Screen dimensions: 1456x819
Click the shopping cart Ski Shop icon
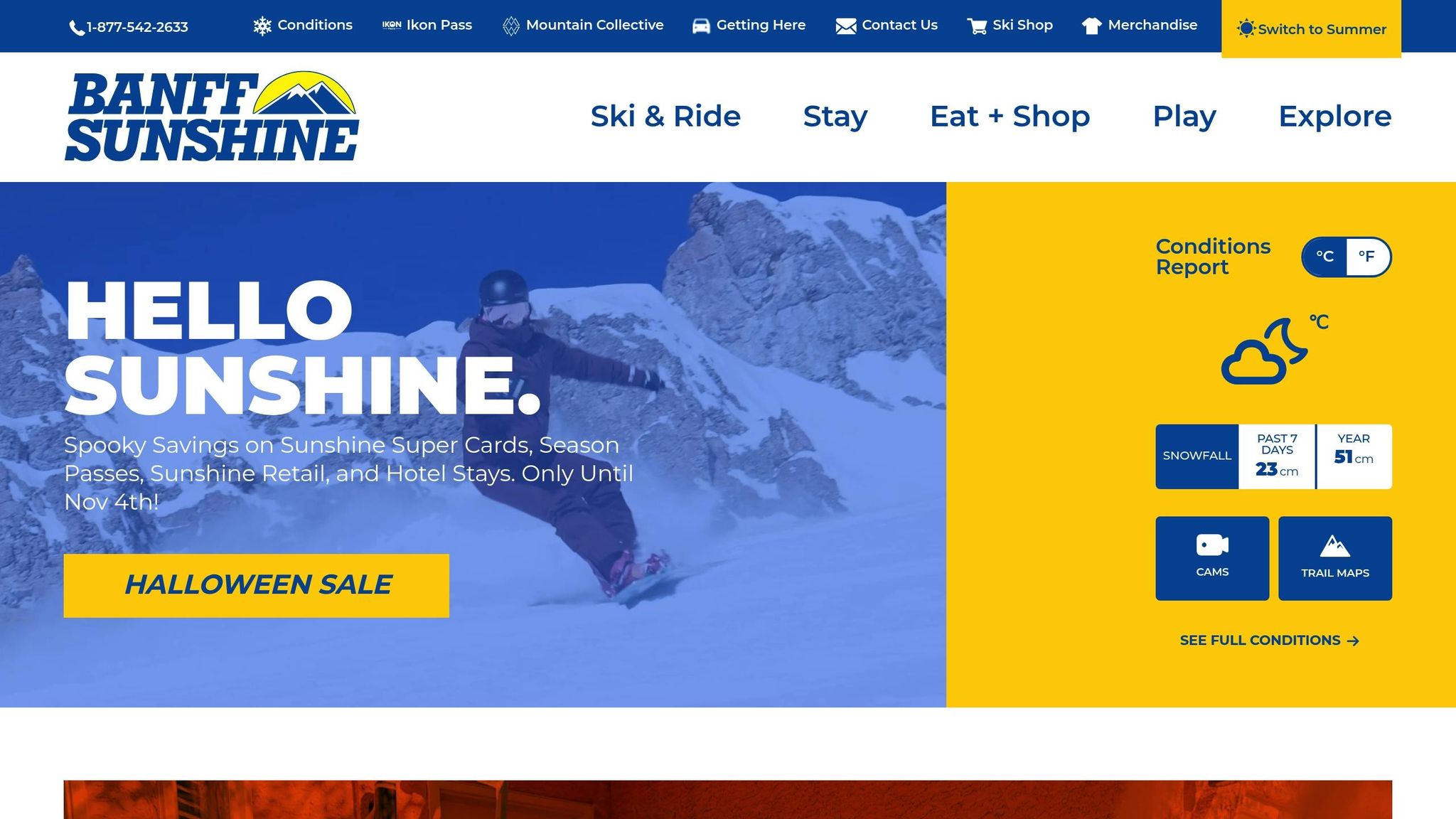click(x=977, y=26)
